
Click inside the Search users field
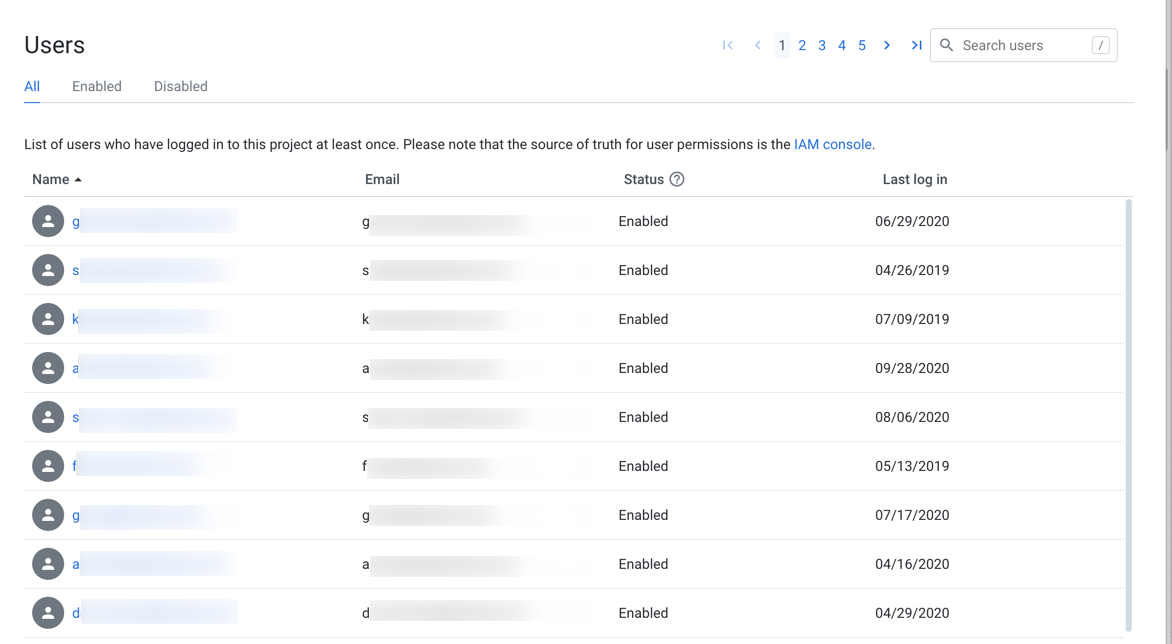tap(1020, 45)
